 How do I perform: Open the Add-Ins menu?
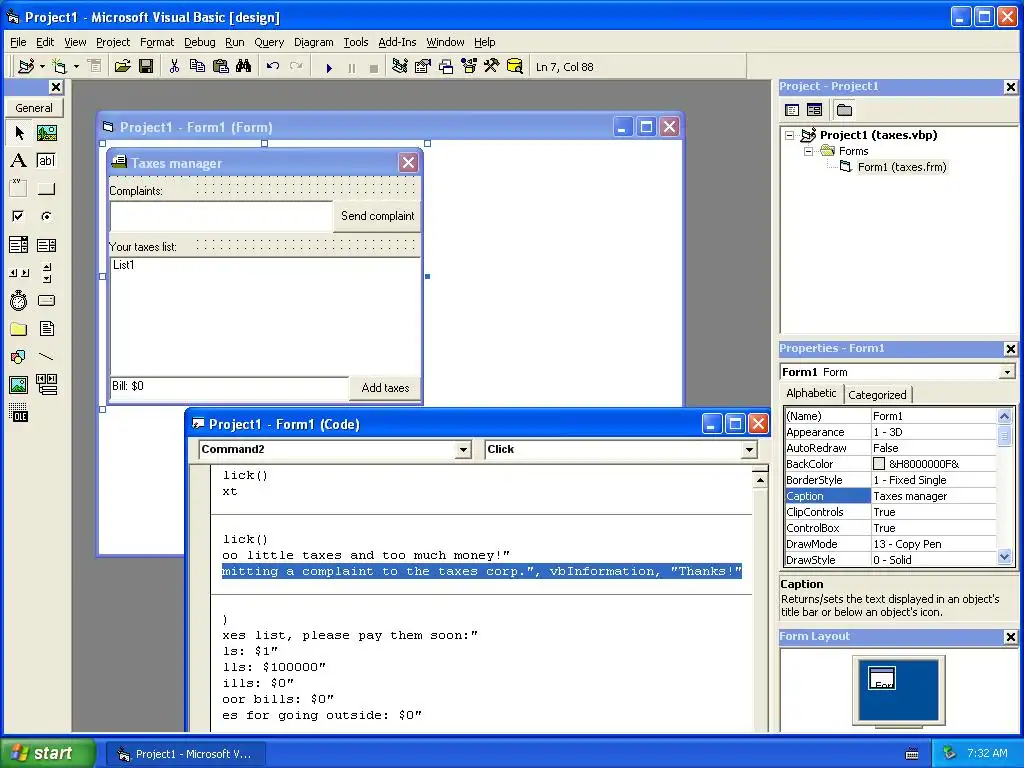tap(397, 42)
